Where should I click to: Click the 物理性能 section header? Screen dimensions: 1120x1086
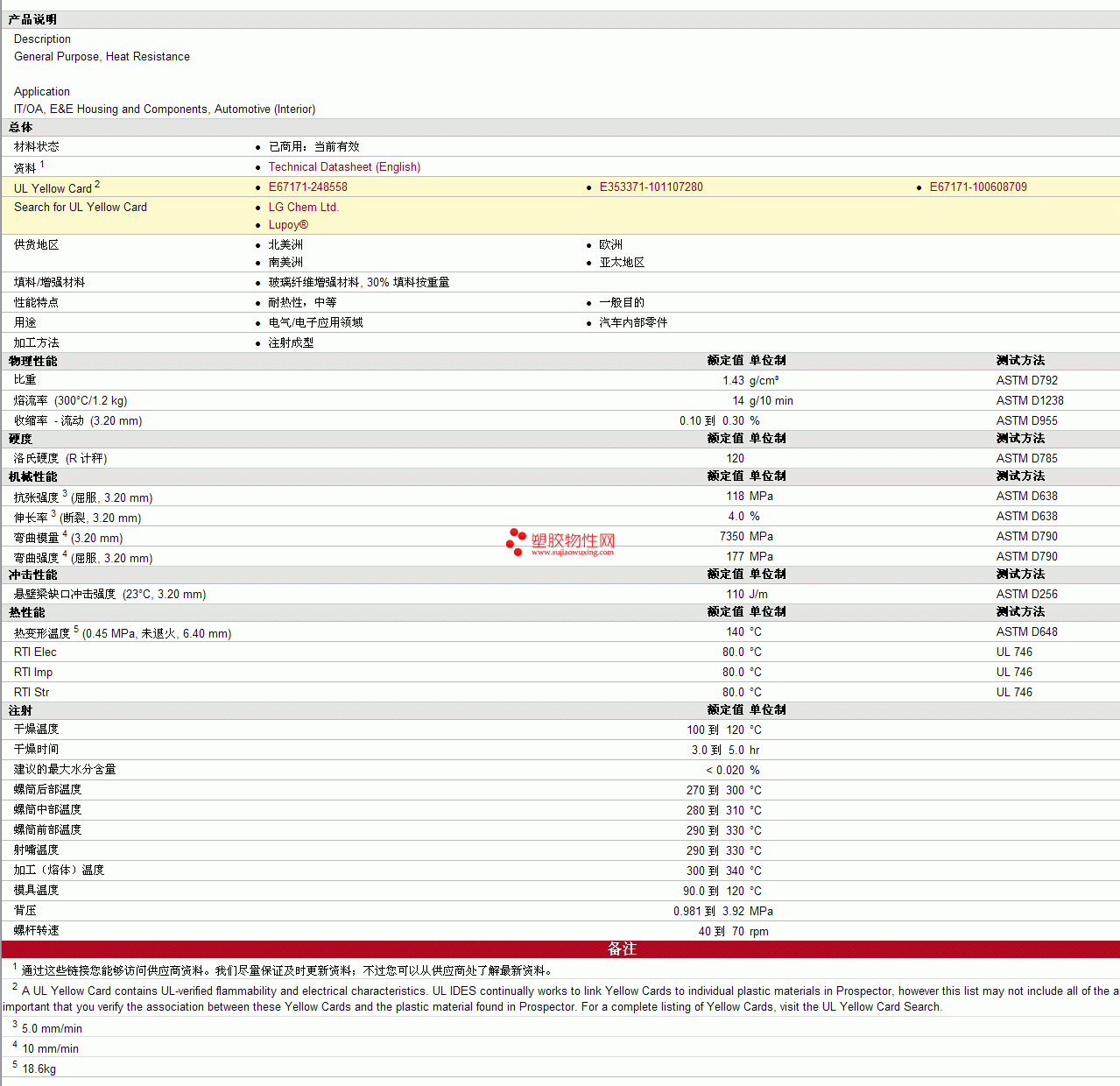click(x=32, y=361)
